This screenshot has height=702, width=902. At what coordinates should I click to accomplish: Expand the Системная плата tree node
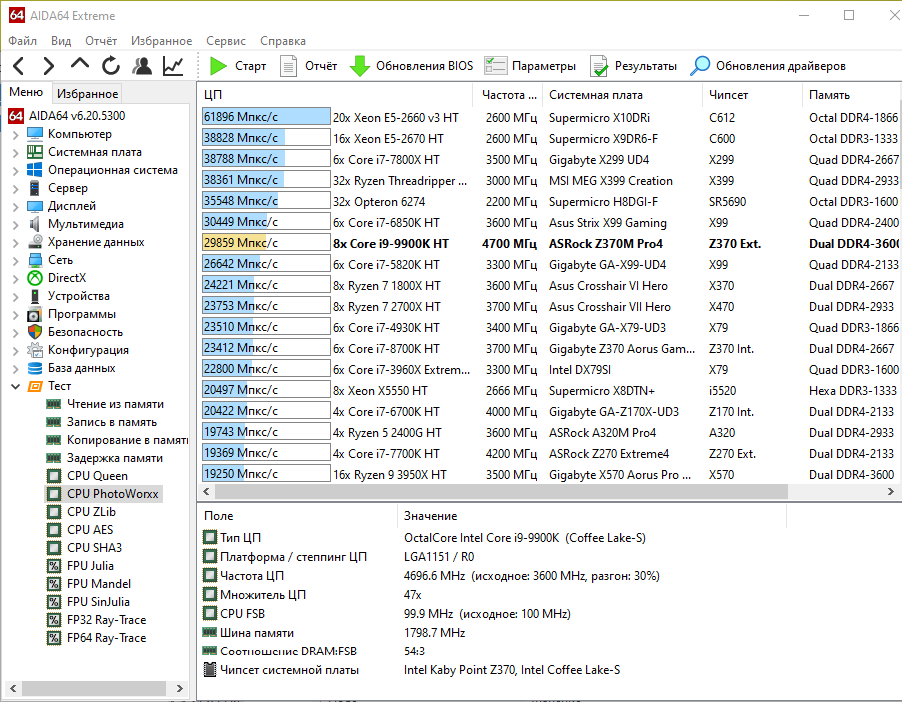(x=15, y=152)
